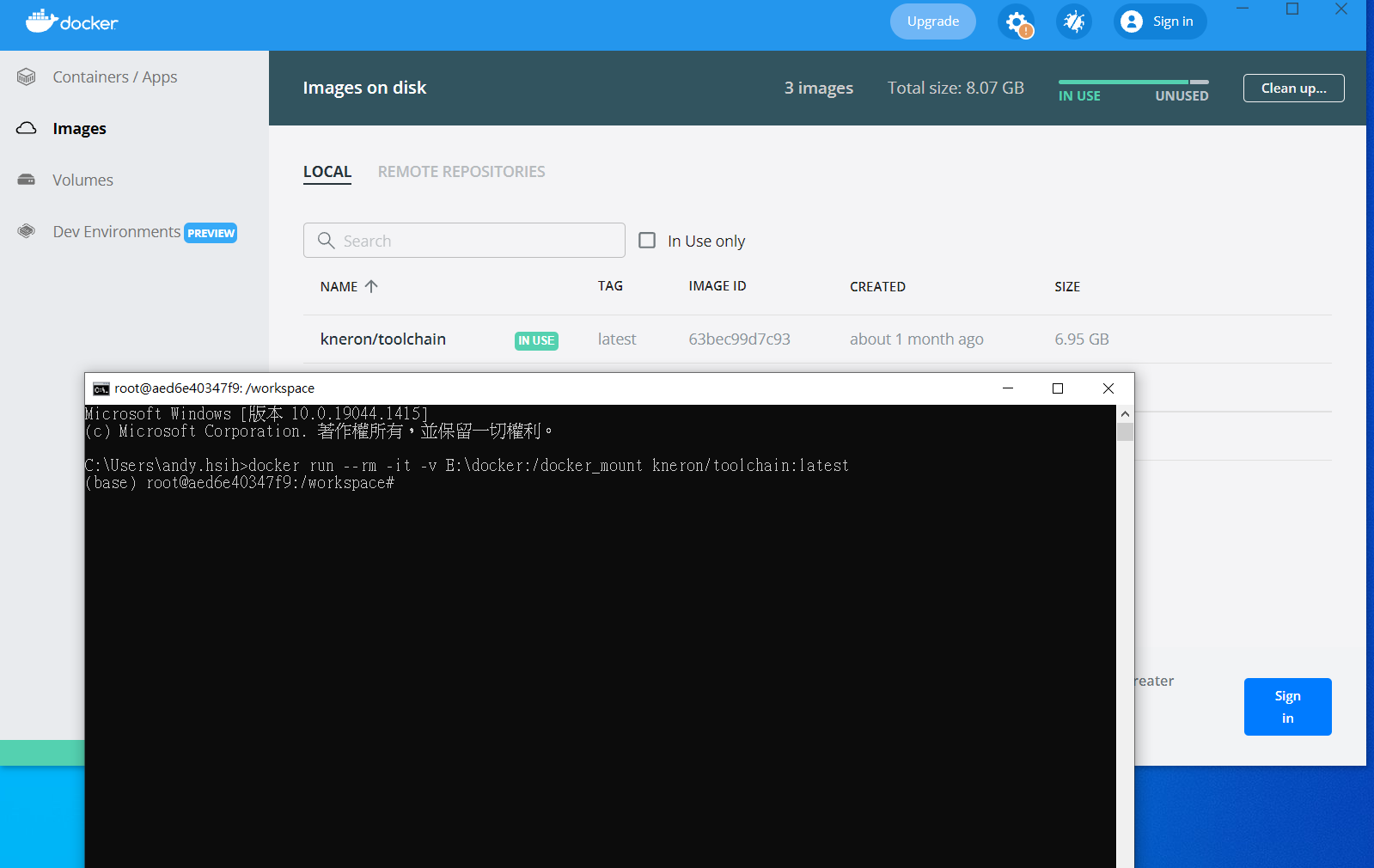Sort by SIZE column header
Image resolution: width=1374 pixels, height=868 pixels.
[x=1067, y=287]
